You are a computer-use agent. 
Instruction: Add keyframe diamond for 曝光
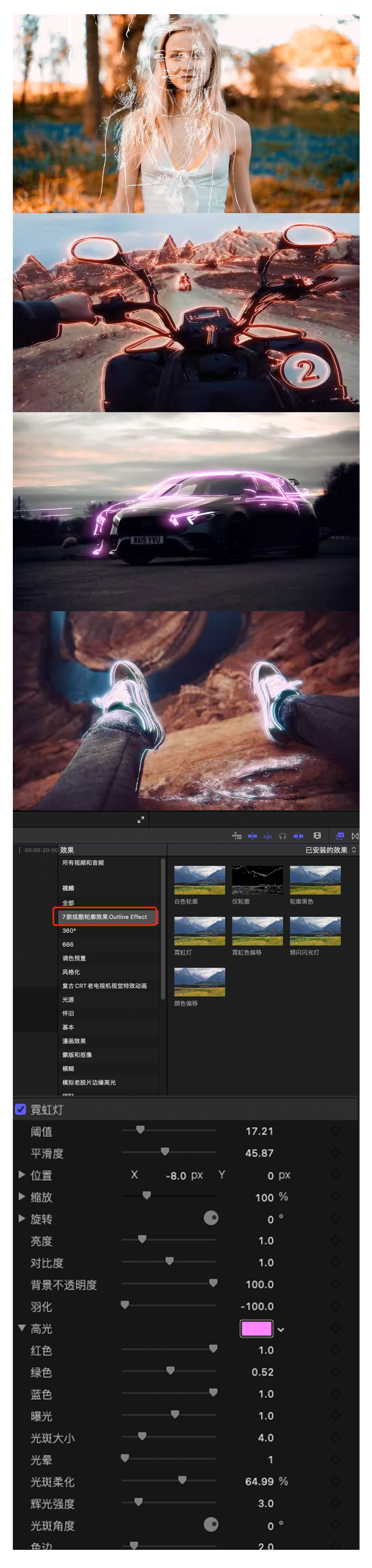(335, 1415)
